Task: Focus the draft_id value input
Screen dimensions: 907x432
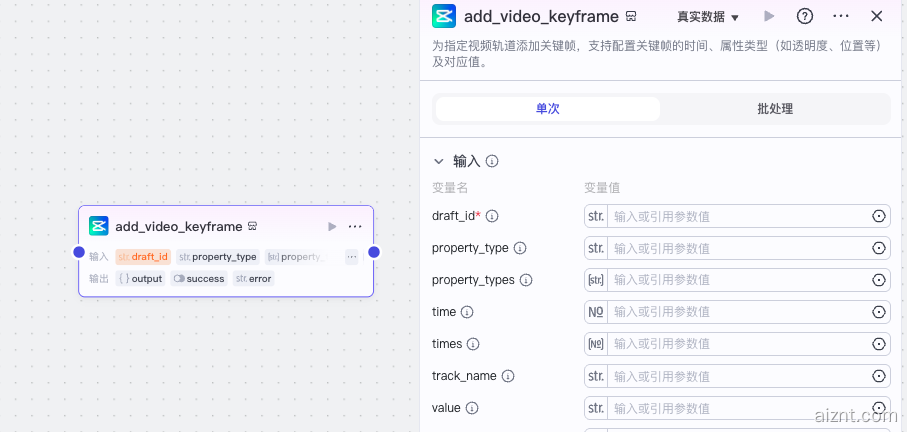Action: click(x=739, y=216)
